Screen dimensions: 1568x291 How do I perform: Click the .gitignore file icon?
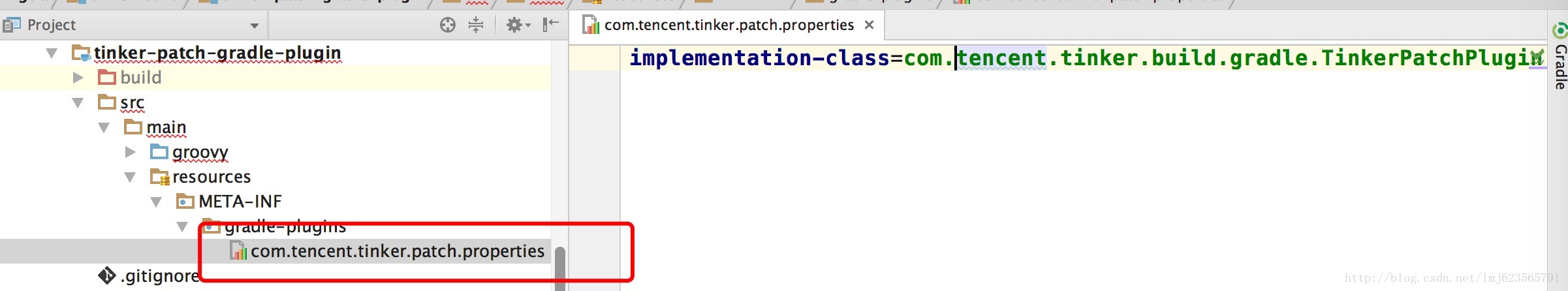(x=107, y=276)
